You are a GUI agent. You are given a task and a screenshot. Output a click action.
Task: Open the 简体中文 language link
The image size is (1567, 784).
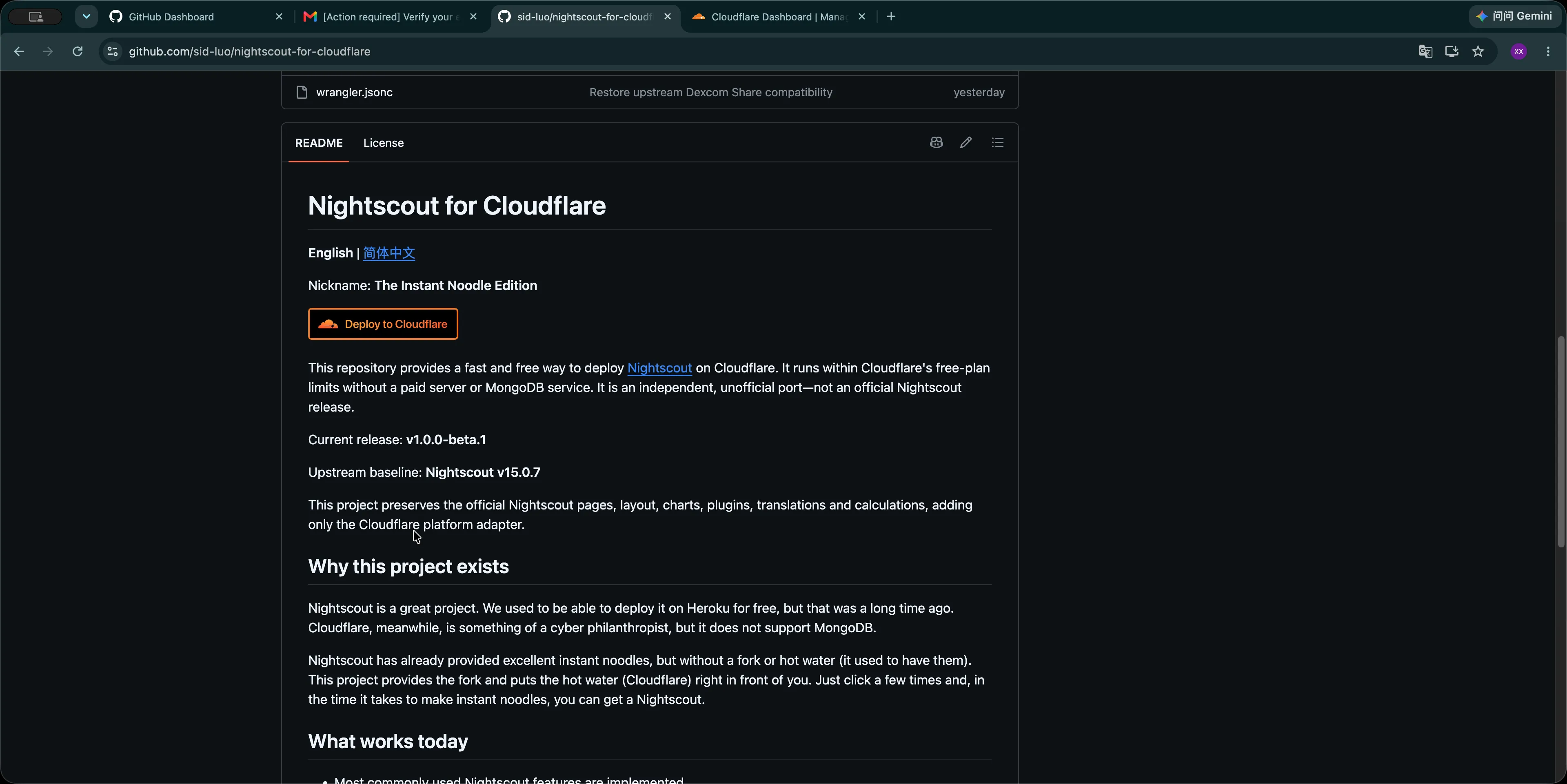pos(389,253)
